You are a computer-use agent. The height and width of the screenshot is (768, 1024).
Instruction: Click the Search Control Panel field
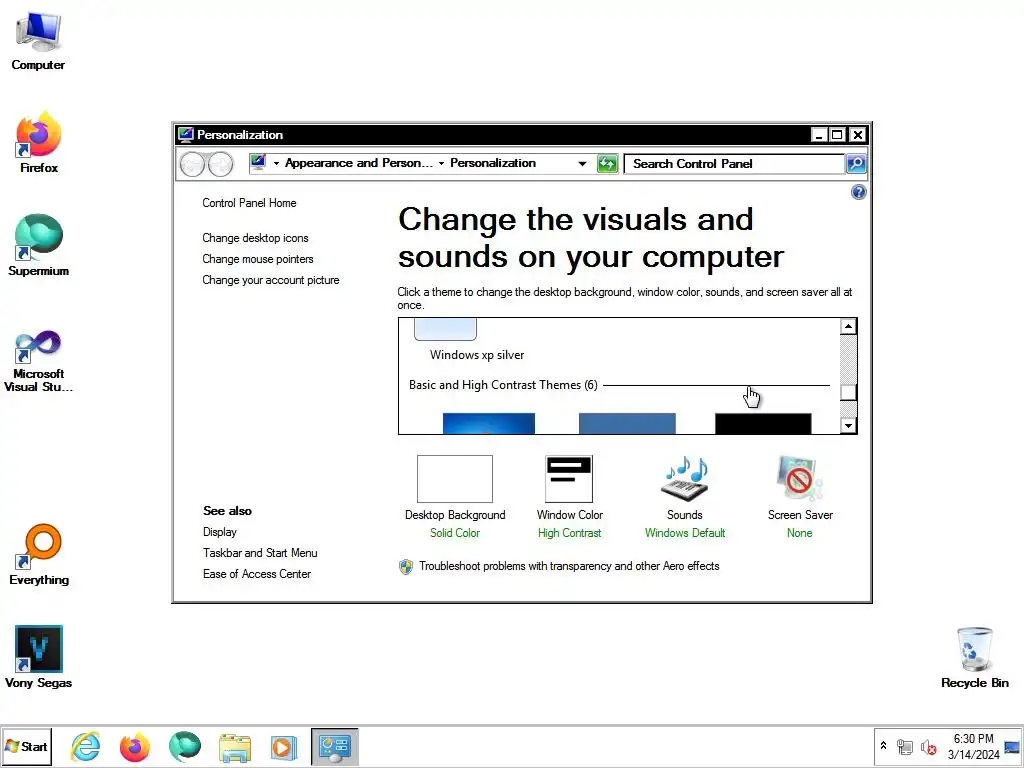coord(734,163)
